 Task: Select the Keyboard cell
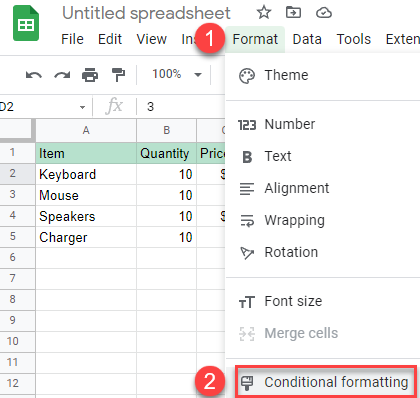tap(86, 174)
